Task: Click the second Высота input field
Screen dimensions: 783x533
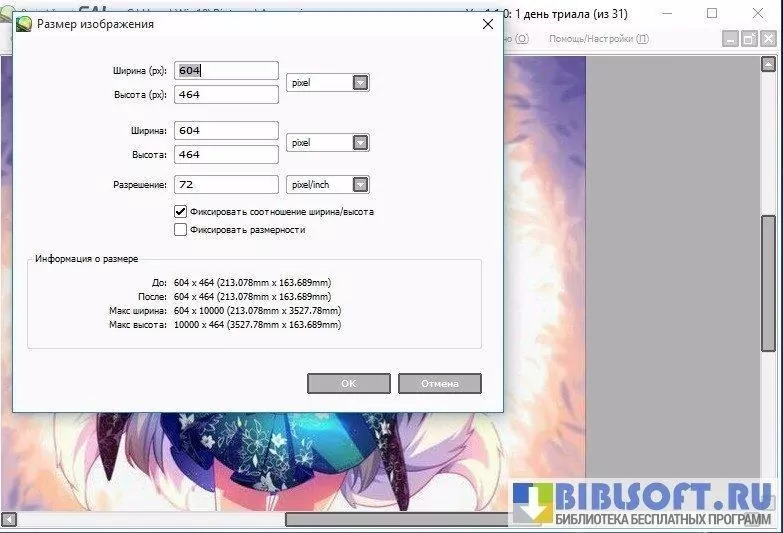Action: click(x=226, y=155)
